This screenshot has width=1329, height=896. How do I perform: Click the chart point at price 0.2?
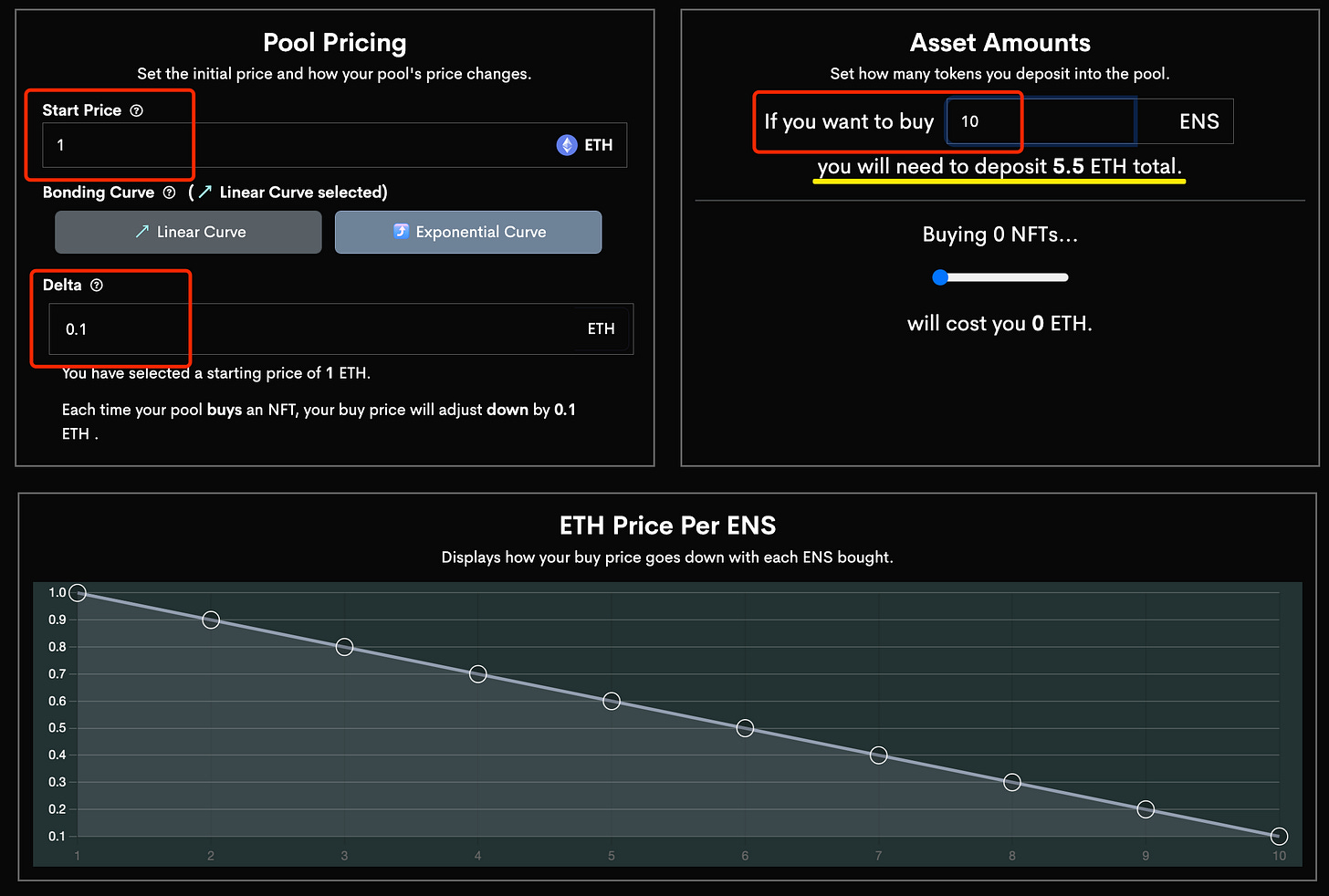[1146, 809]
